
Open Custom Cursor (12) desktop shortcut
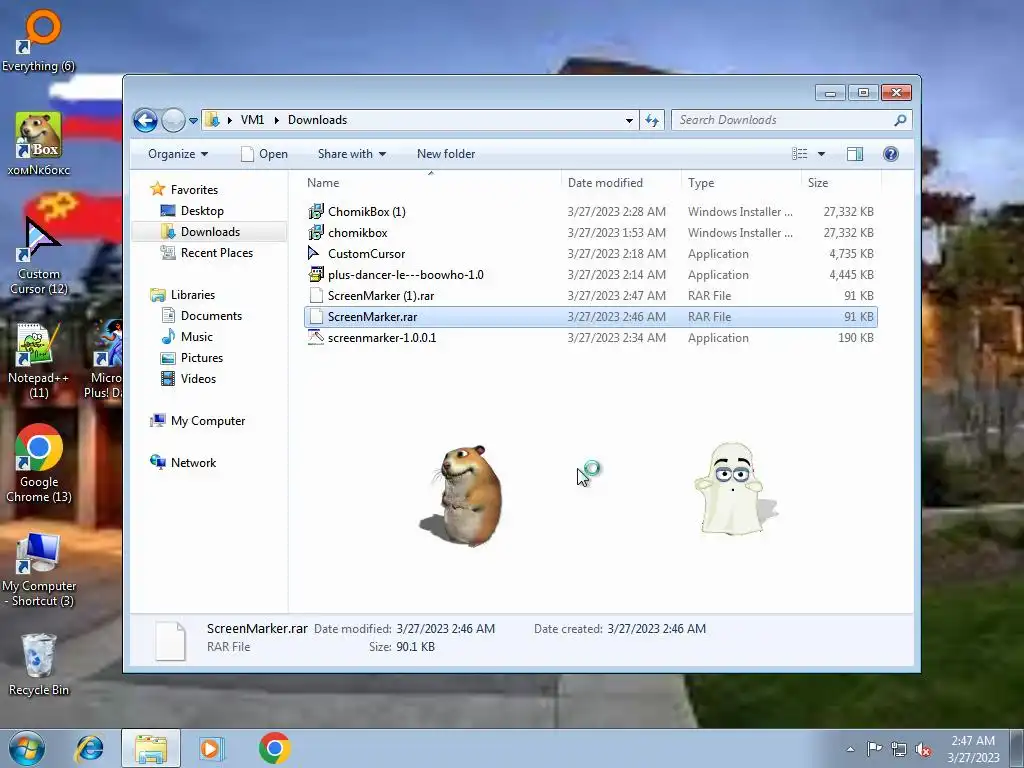click(x=38, y=256)
